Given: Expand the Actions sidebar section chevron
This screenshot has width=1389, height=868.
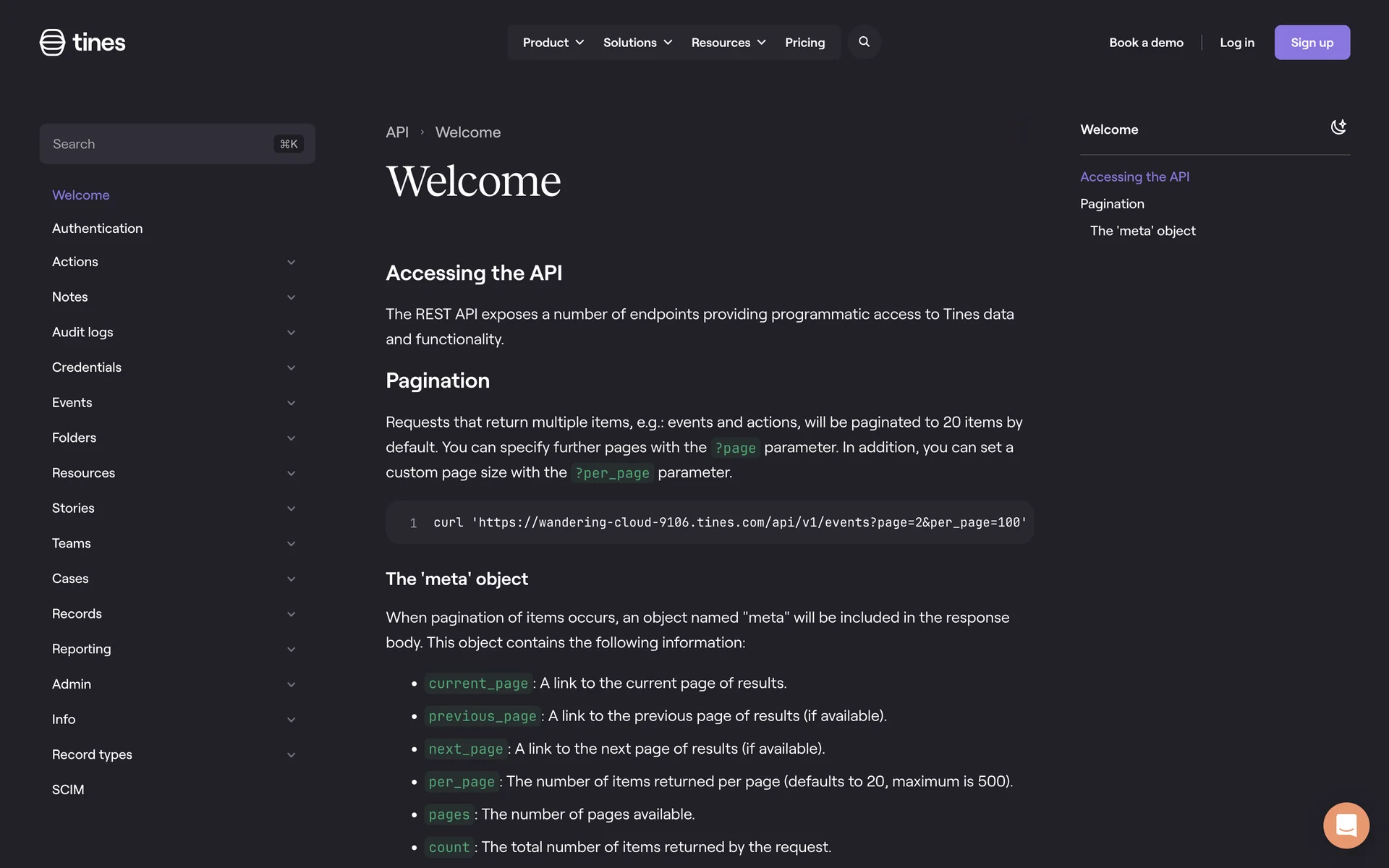Looking at the screenshot, I should click(291, 263).
